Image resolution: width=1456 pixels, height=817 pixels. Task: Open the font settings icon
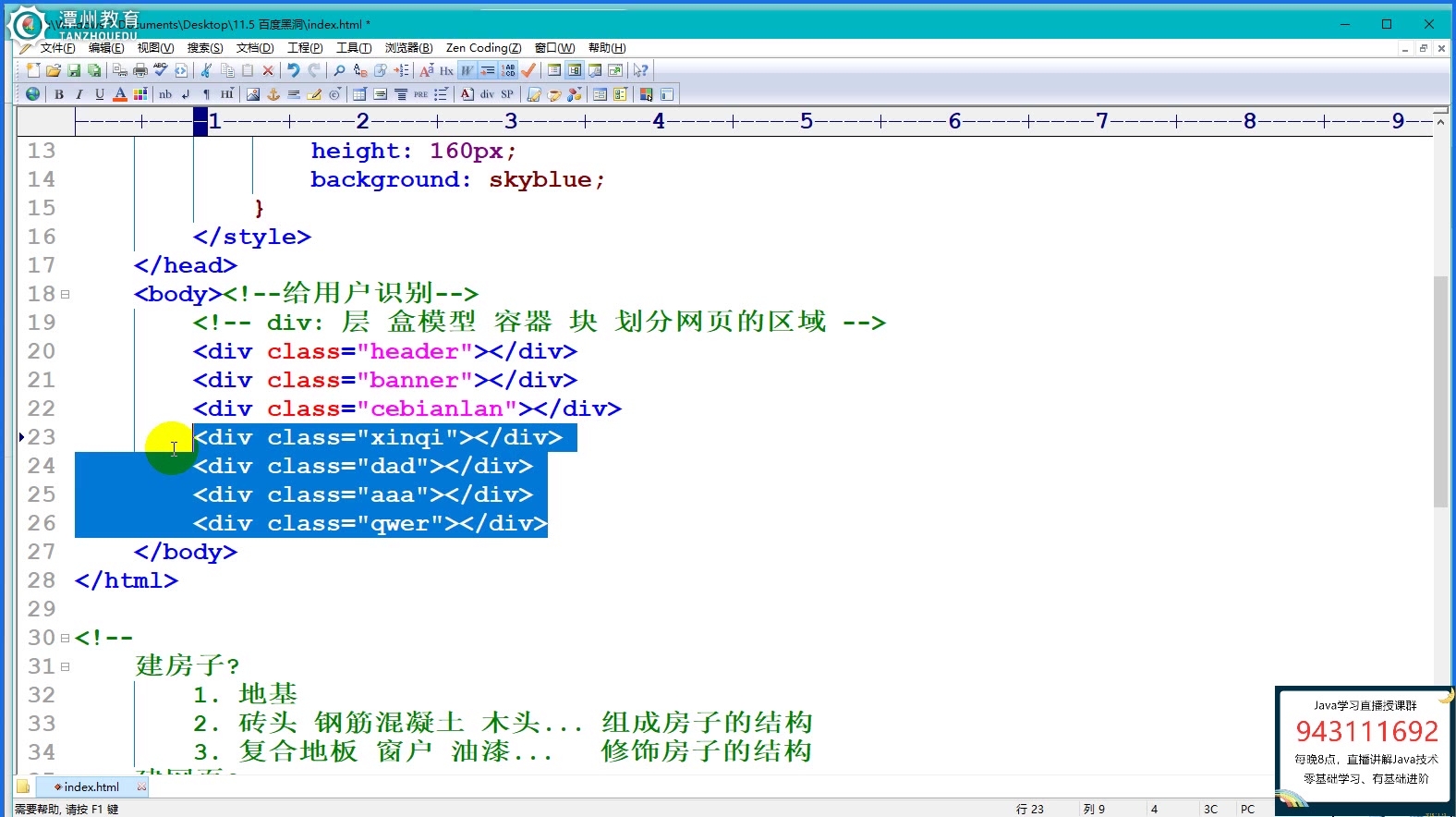[426, 70]
